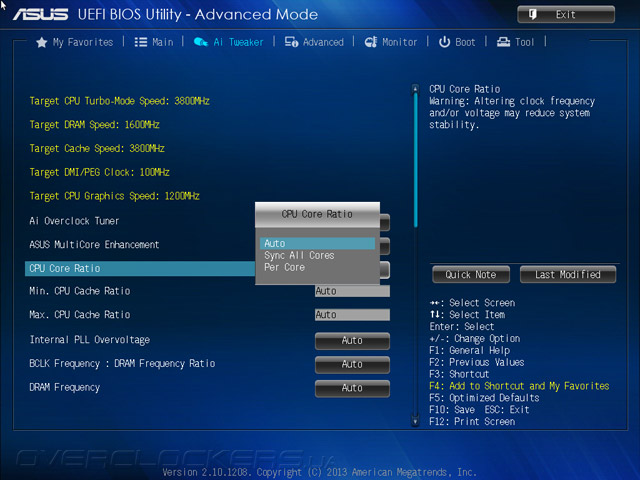Screen dimensions: 640x480
Task: Select Internal PLL Overvoltage label
Action: coord(89,340)
